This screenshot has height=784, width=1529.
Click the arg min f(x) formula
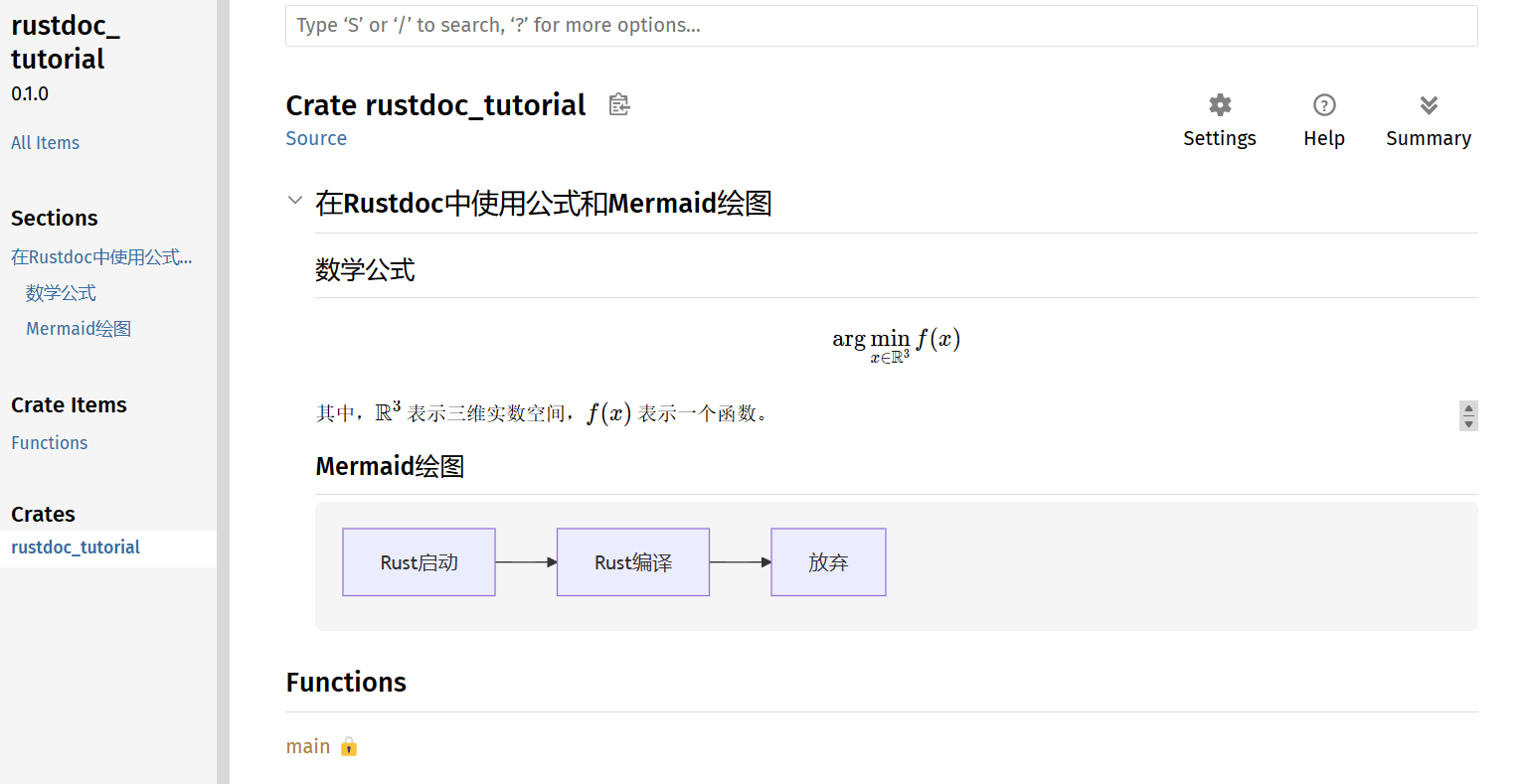[896, 345]
